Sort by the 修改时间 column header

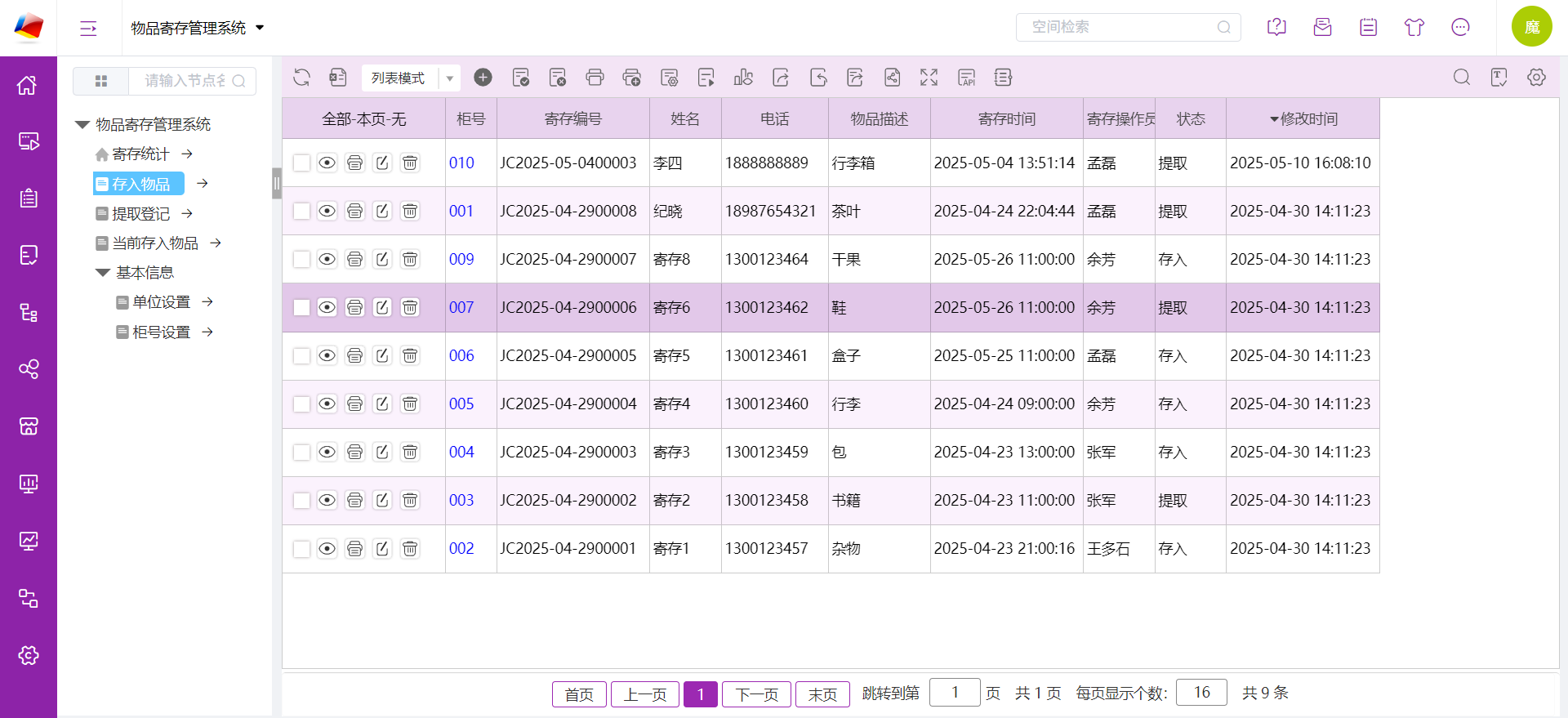[1303, 119]
